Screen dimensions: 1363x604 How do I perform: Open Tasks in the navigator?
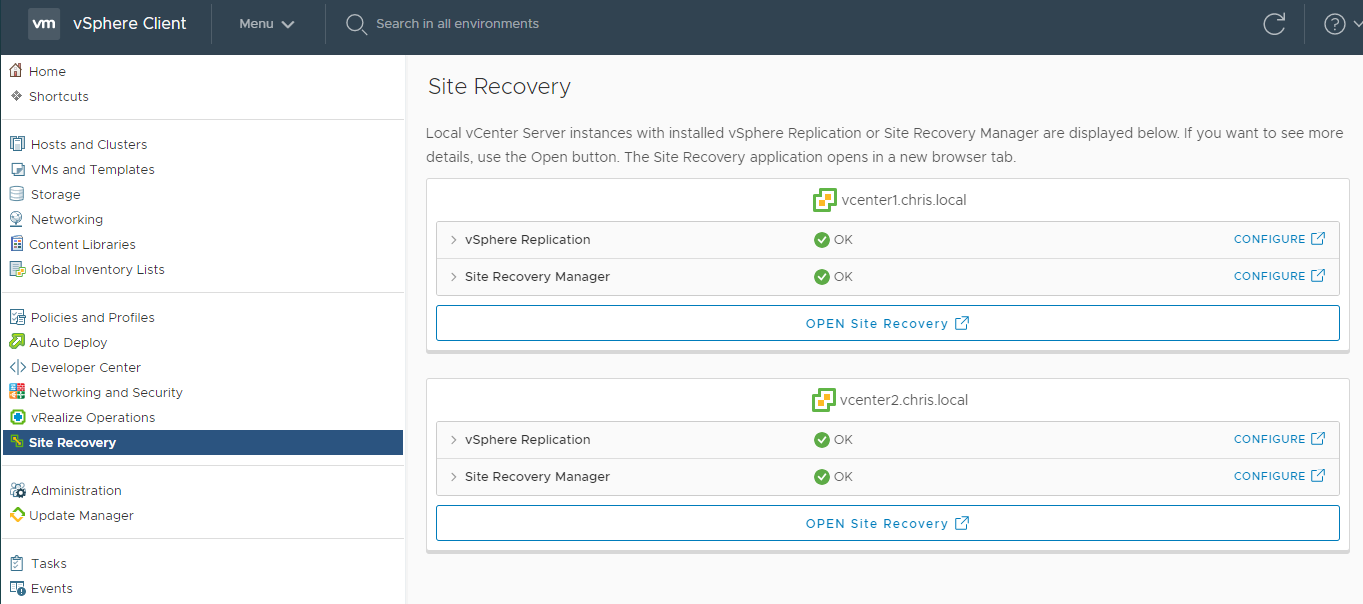(49, 563)
